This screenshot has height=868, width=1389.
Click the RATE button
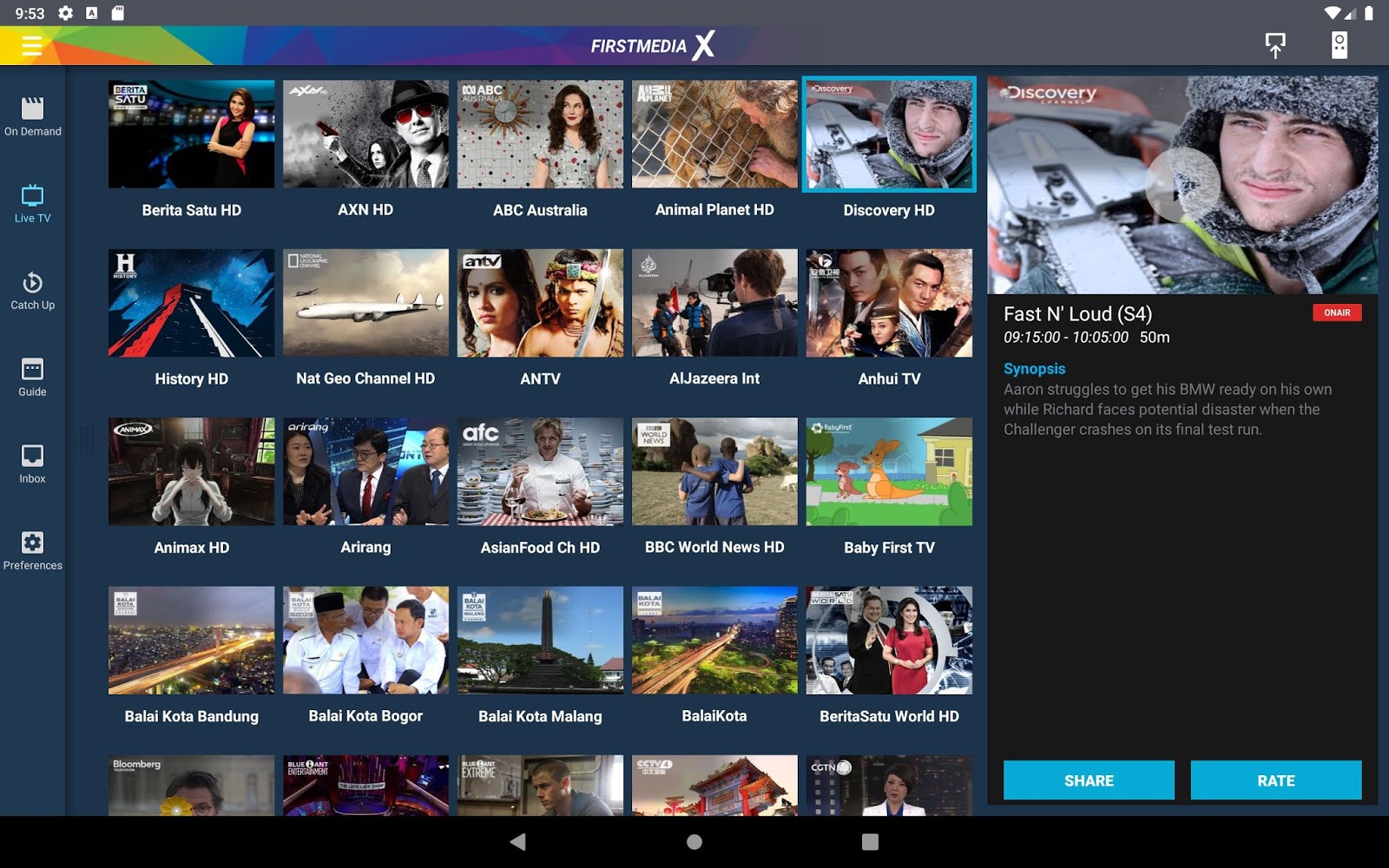pyautogui.click(x=1276, y=779)
